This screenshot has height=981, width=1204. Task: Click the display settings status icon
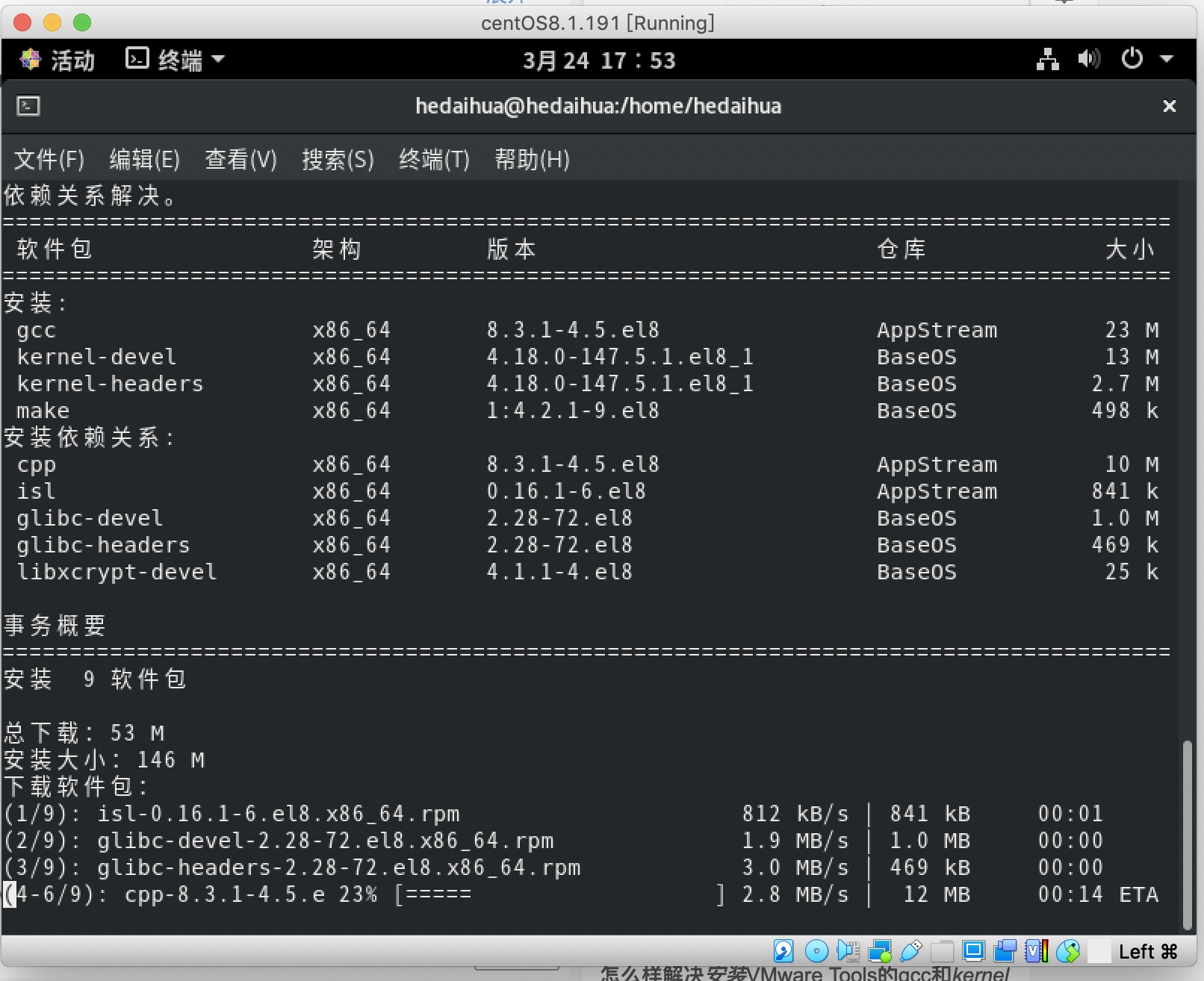tap(973, 950)
